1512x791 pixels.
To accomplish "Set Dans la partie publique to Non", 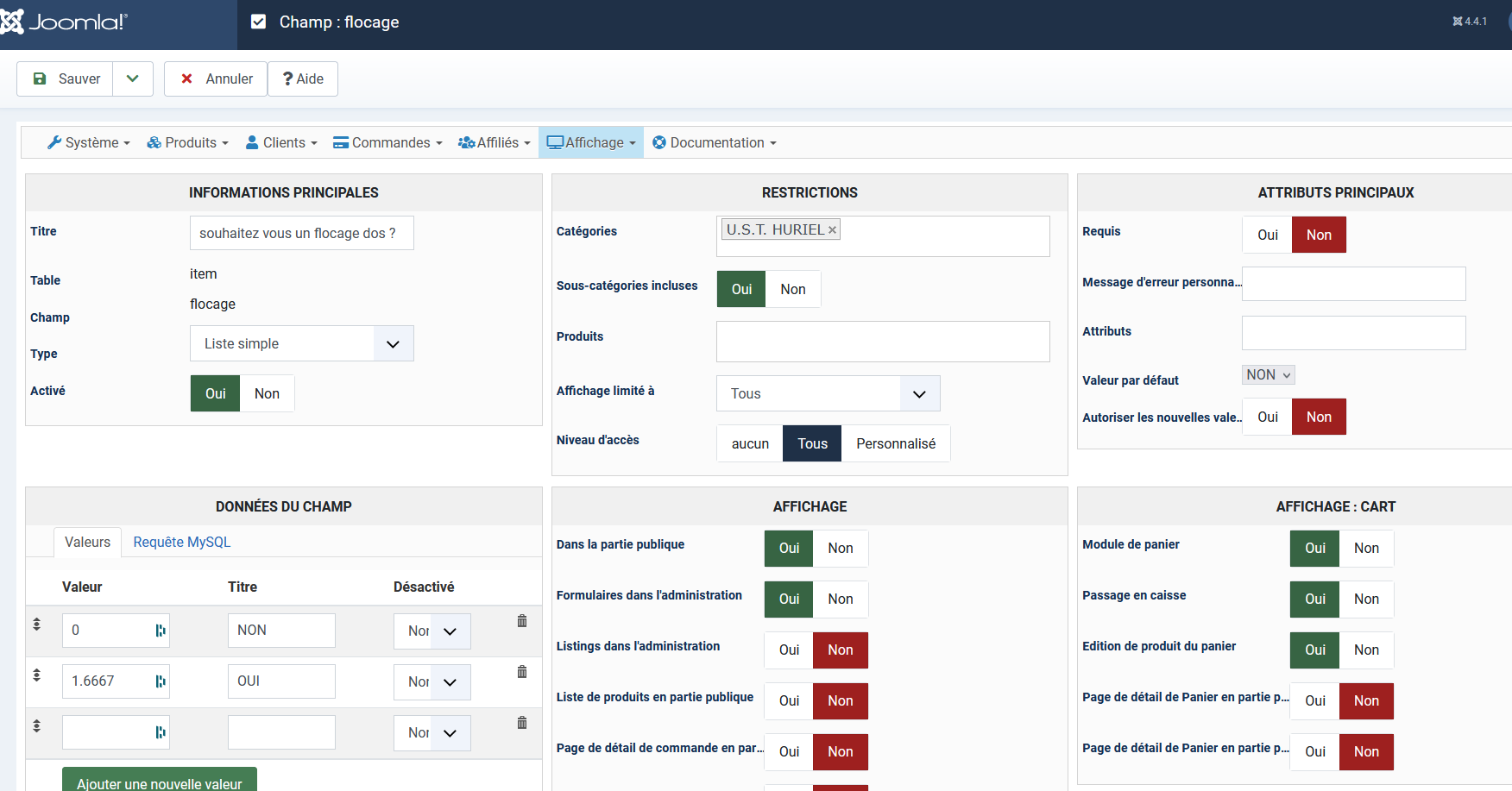I will (841, 548).
